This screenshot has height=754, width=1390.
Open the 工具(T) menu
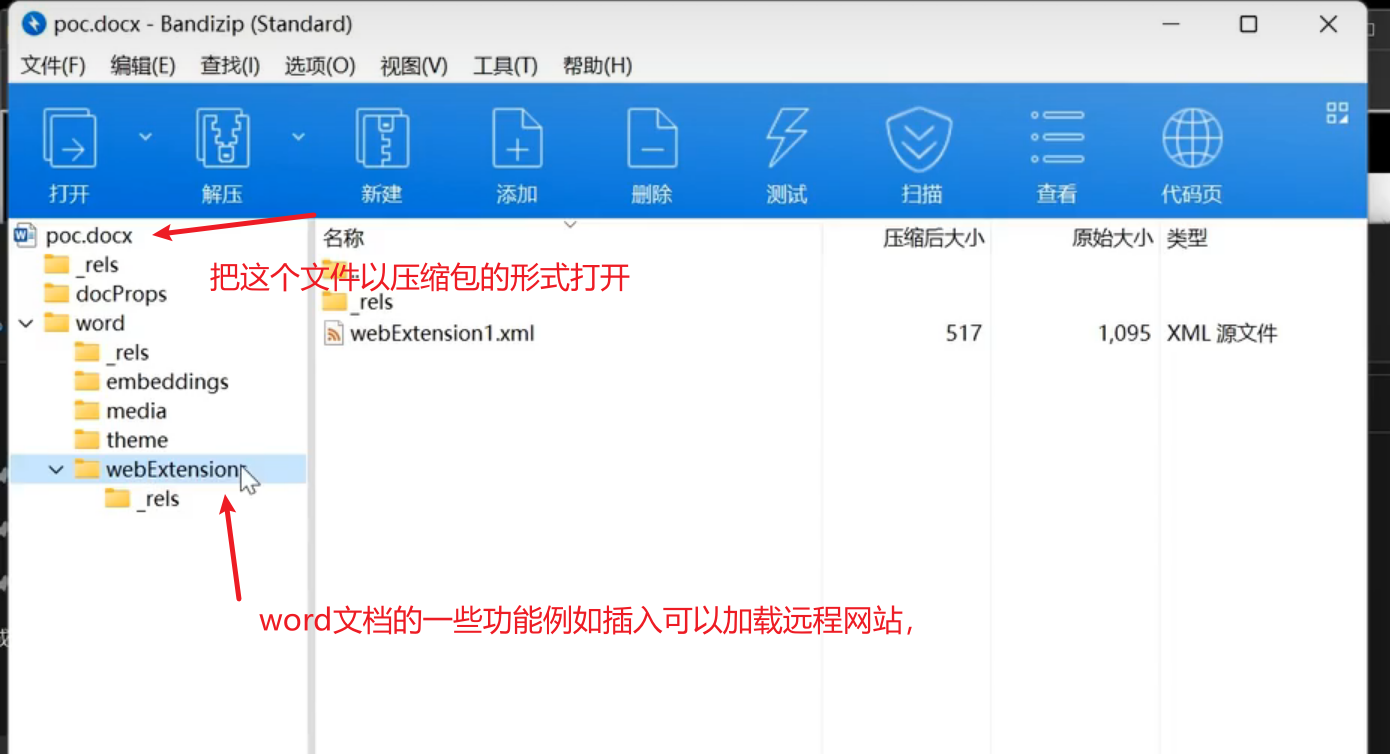click(x=505, y=66)
